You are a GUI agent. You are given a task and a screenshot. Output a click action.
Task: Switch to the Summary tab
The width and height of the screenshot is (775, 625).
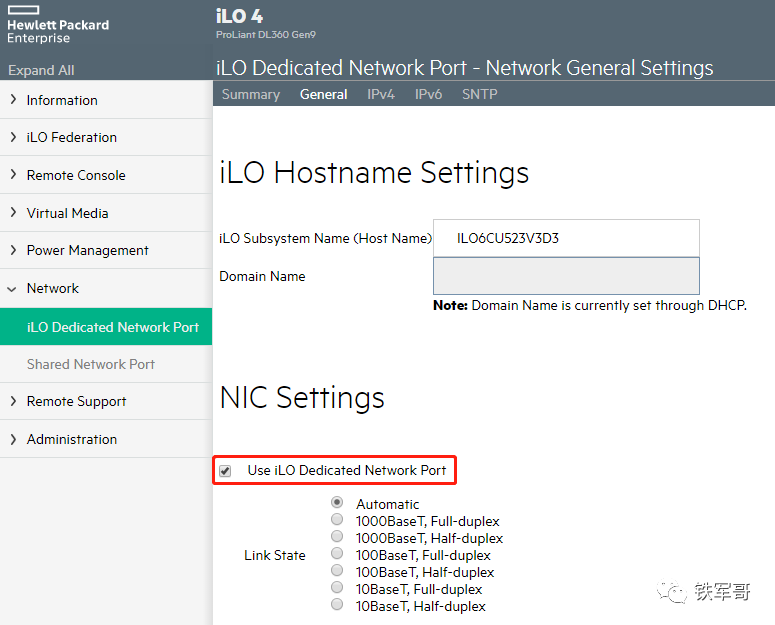250,94
